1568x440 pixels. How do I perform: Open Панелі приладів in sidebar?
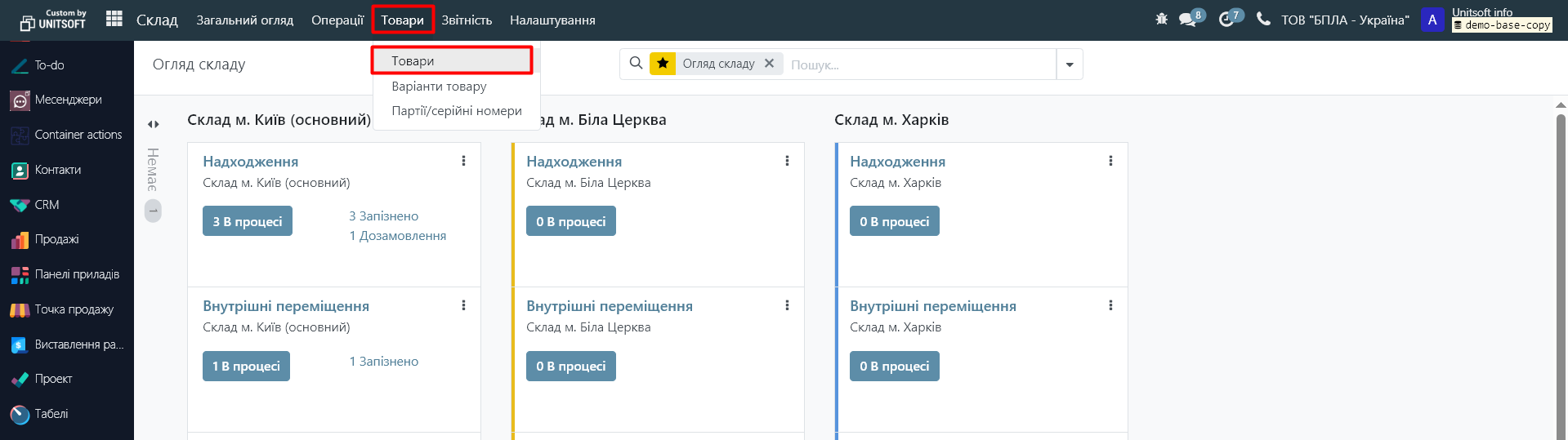pyautogui.click(x=67, y=274)
